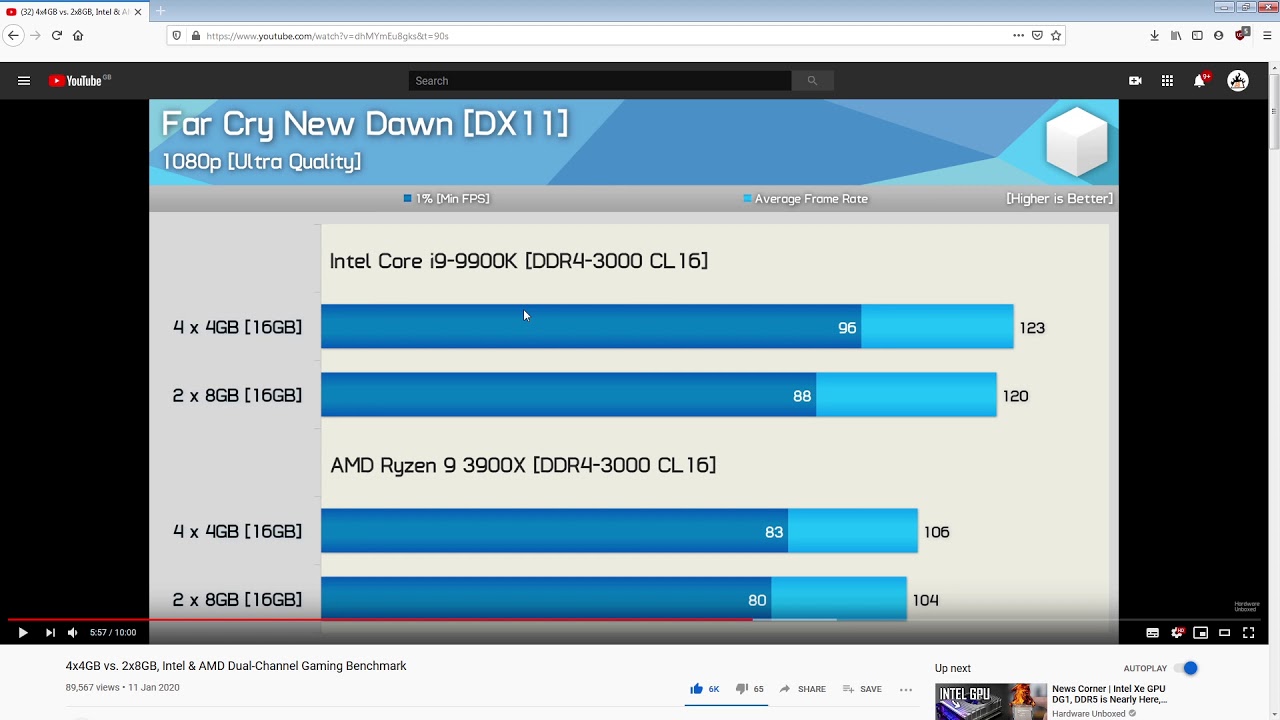Screen dimensions: 1280x720
Task: Open the Firefox account icon
Action: 1218,35
